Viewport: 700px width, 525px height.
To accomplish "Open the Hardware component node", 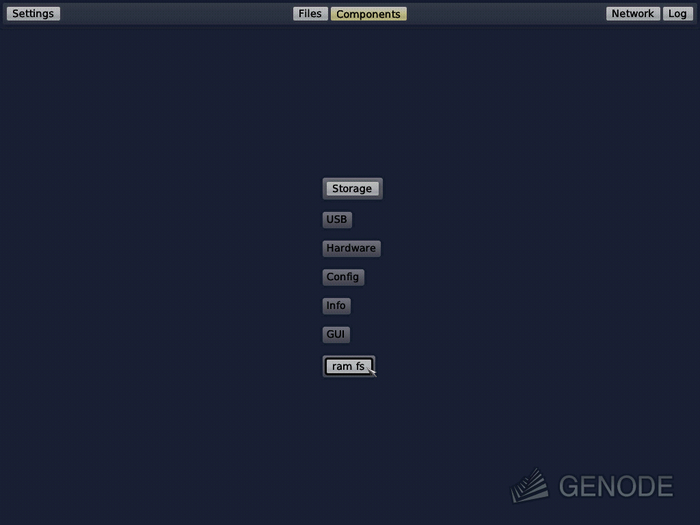I will [351, 248].
